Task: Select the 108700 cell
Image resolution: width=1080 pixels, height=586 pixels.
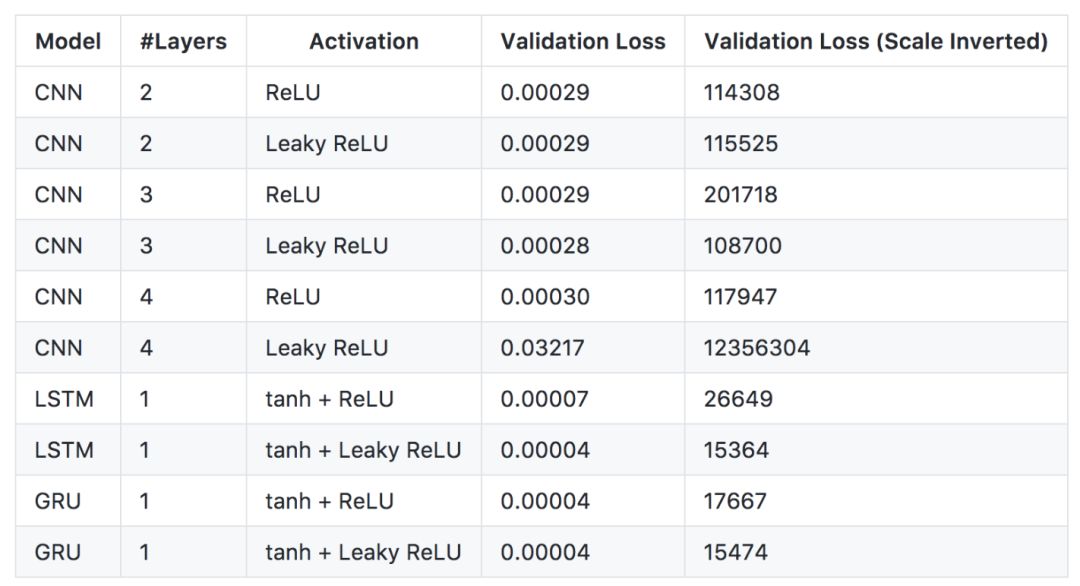Action: point(742,246)
